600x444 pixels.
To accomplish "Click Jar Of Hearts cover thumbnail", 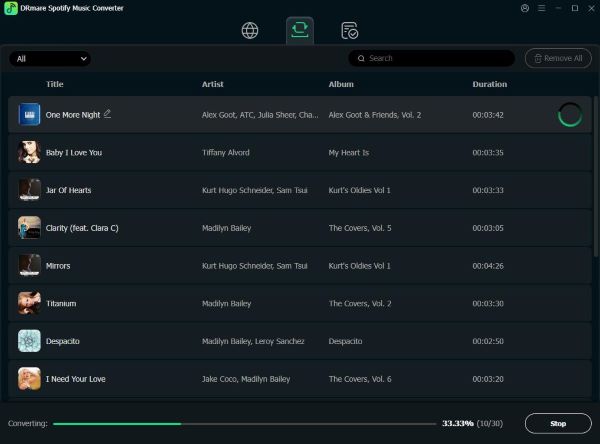I will tap(29, 190).
